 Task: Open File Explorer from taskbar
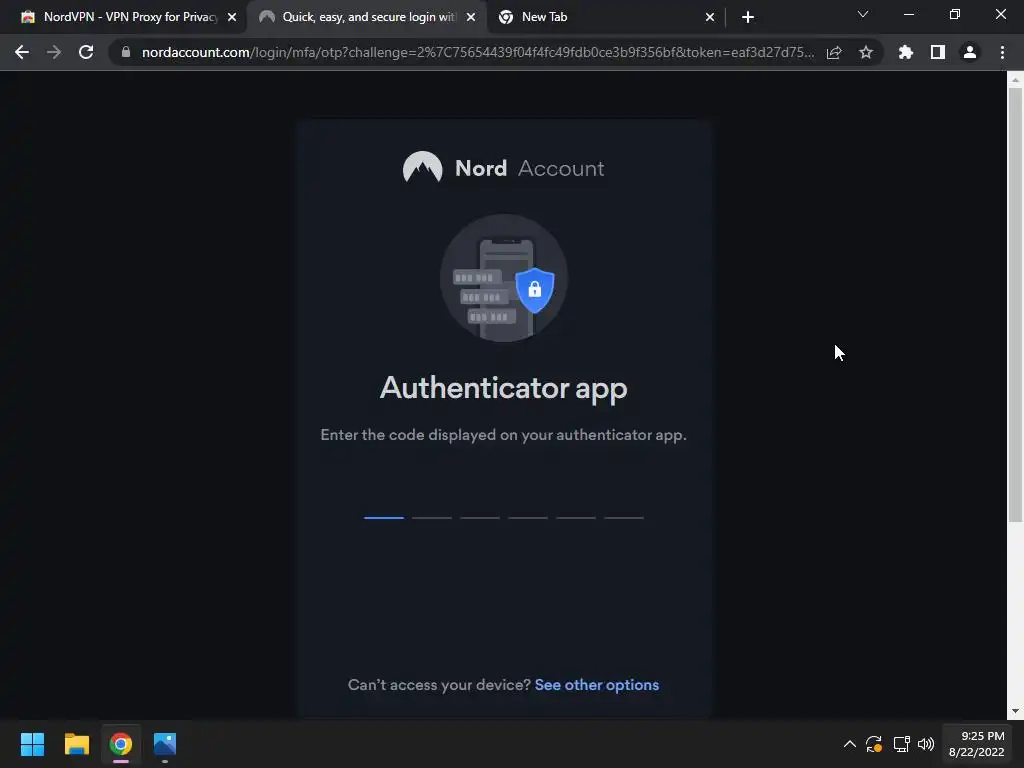click(76, 744)
